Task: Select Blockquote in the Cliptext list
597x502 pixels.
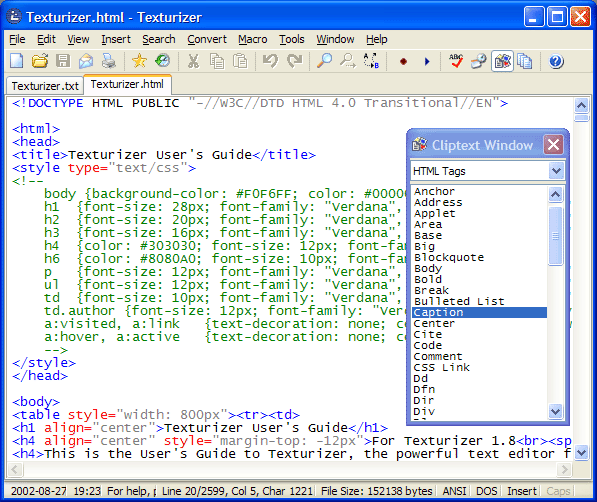Action: coord(479,257)
